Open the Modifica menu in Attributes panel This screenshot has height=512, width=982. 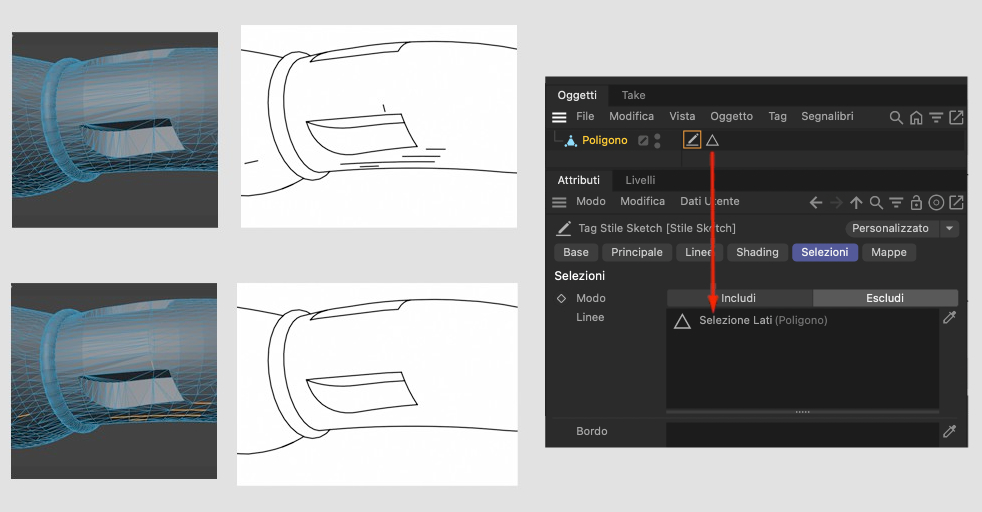coord(643,202)
